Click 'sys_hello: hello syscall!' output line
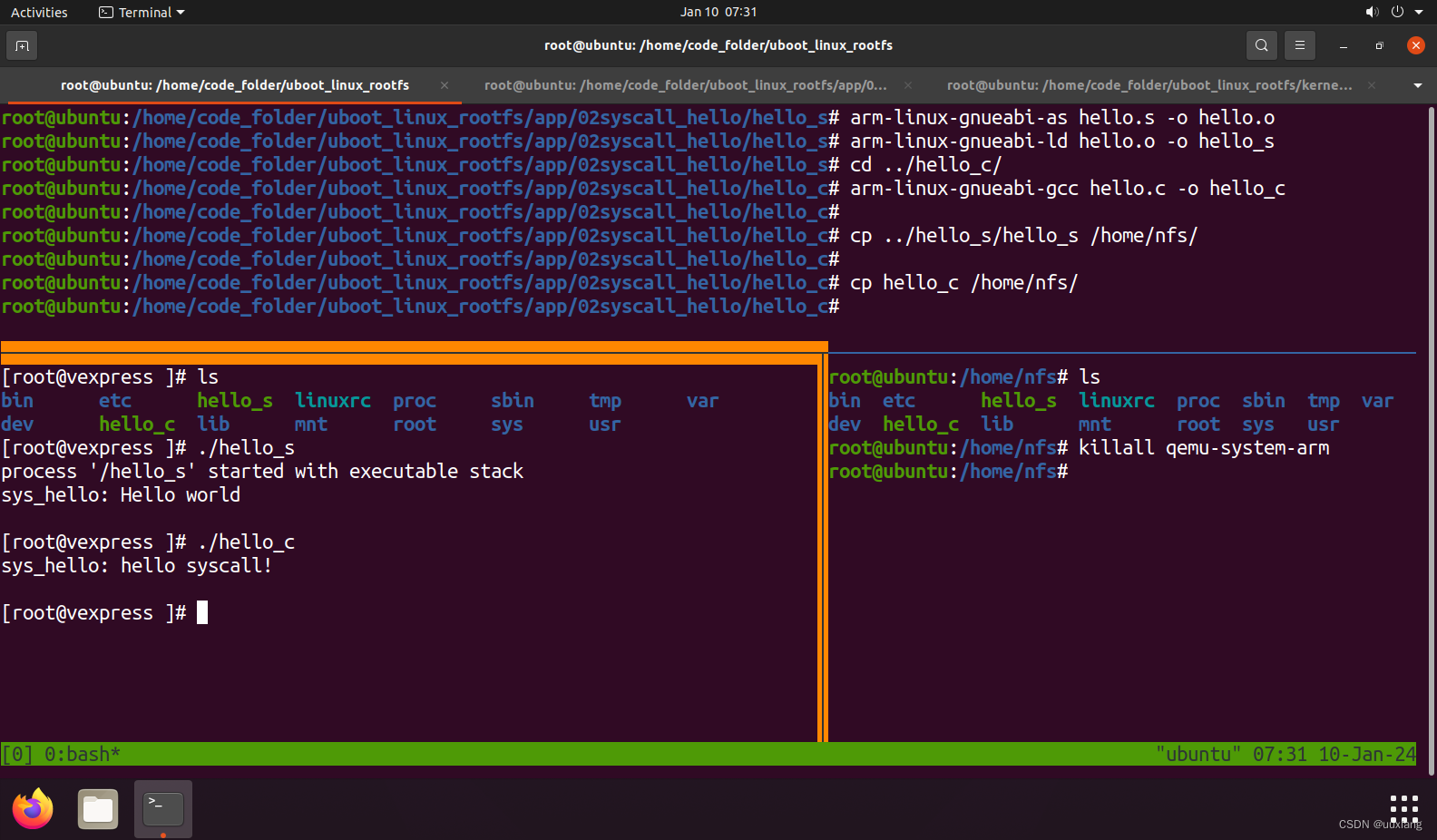The height and width of the screenshot is (840, 1437). (x=137, y=566)
